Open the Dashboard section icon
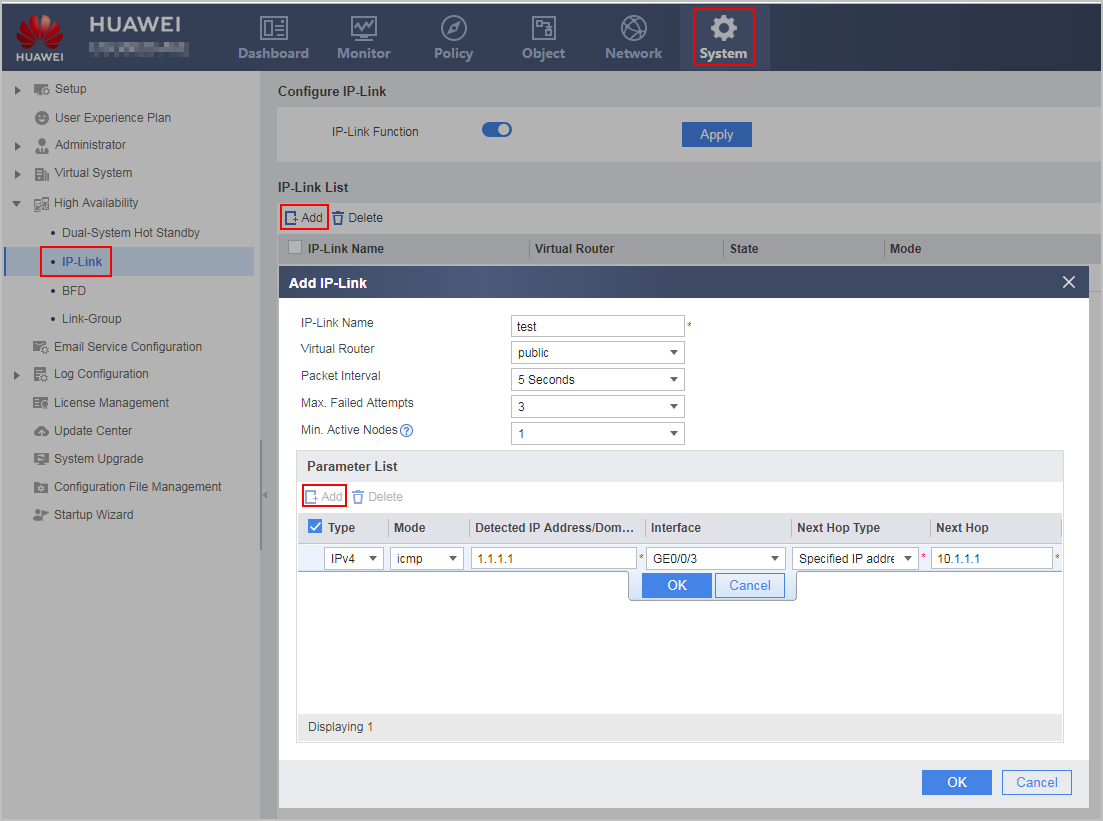 [x=273, y=28]
